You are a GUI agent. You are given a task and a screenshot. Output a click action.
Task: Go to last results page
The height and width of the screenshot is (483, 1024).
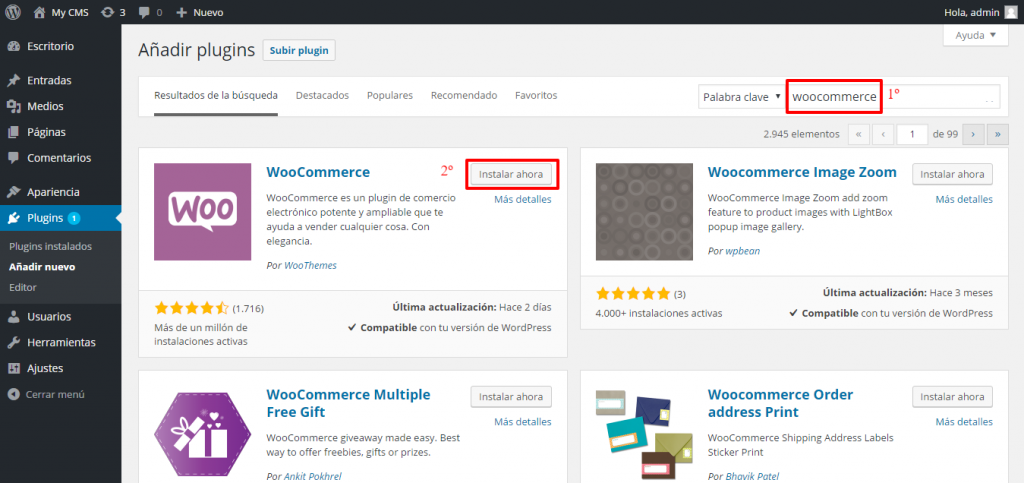998,134
